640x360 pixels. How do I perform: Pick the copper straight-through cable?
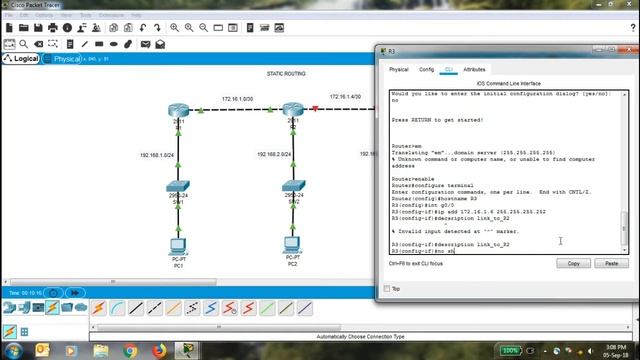[x=136, y=308]
